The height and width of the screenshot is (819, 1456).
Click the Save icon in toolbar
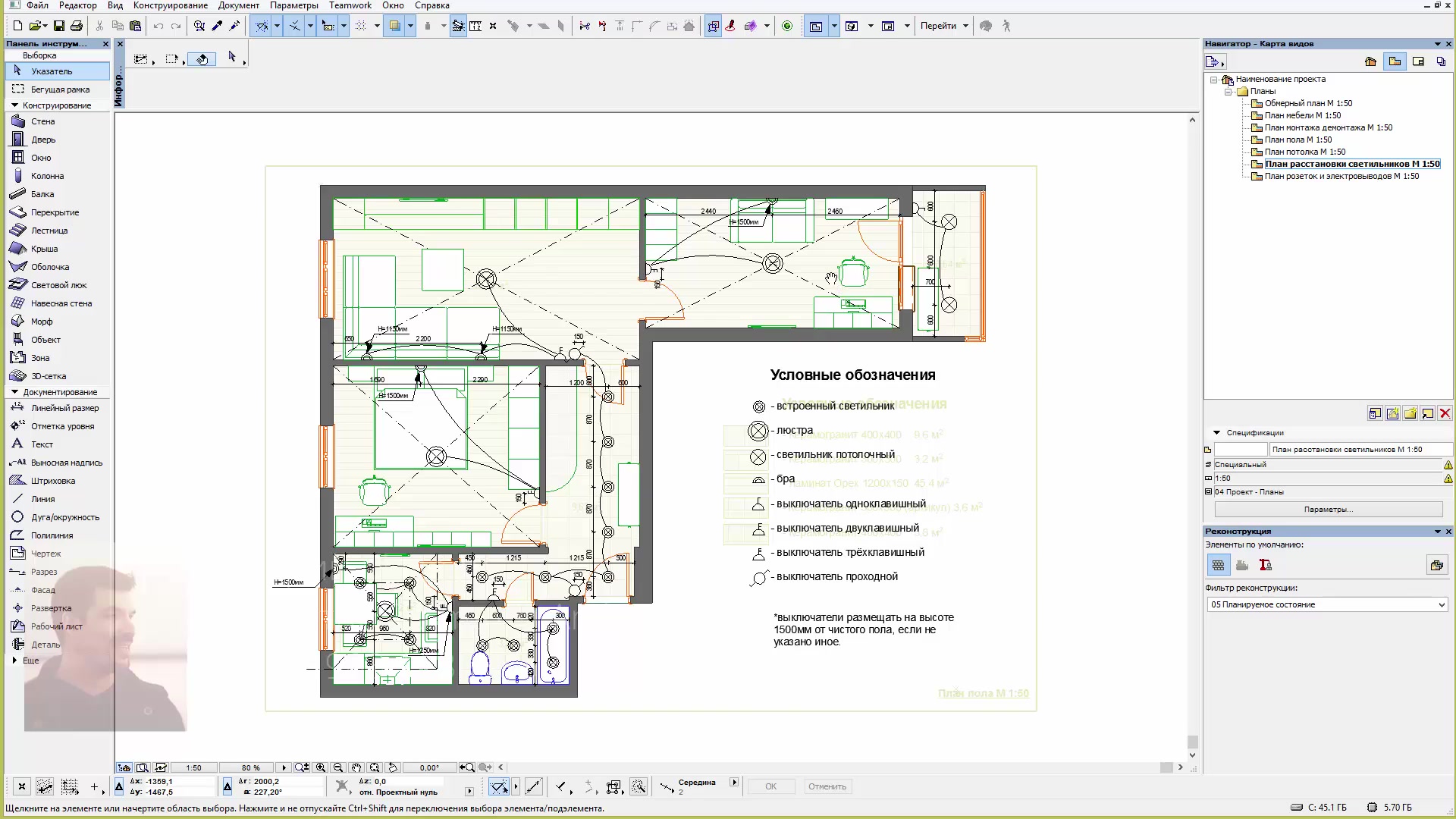coord(59,26)
